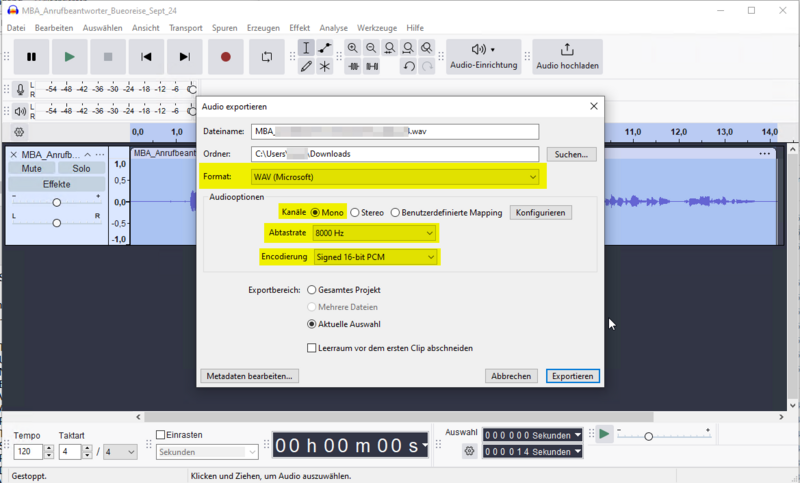
Task: Click the record meter microphone icon
Action: [x=20, y=89]
